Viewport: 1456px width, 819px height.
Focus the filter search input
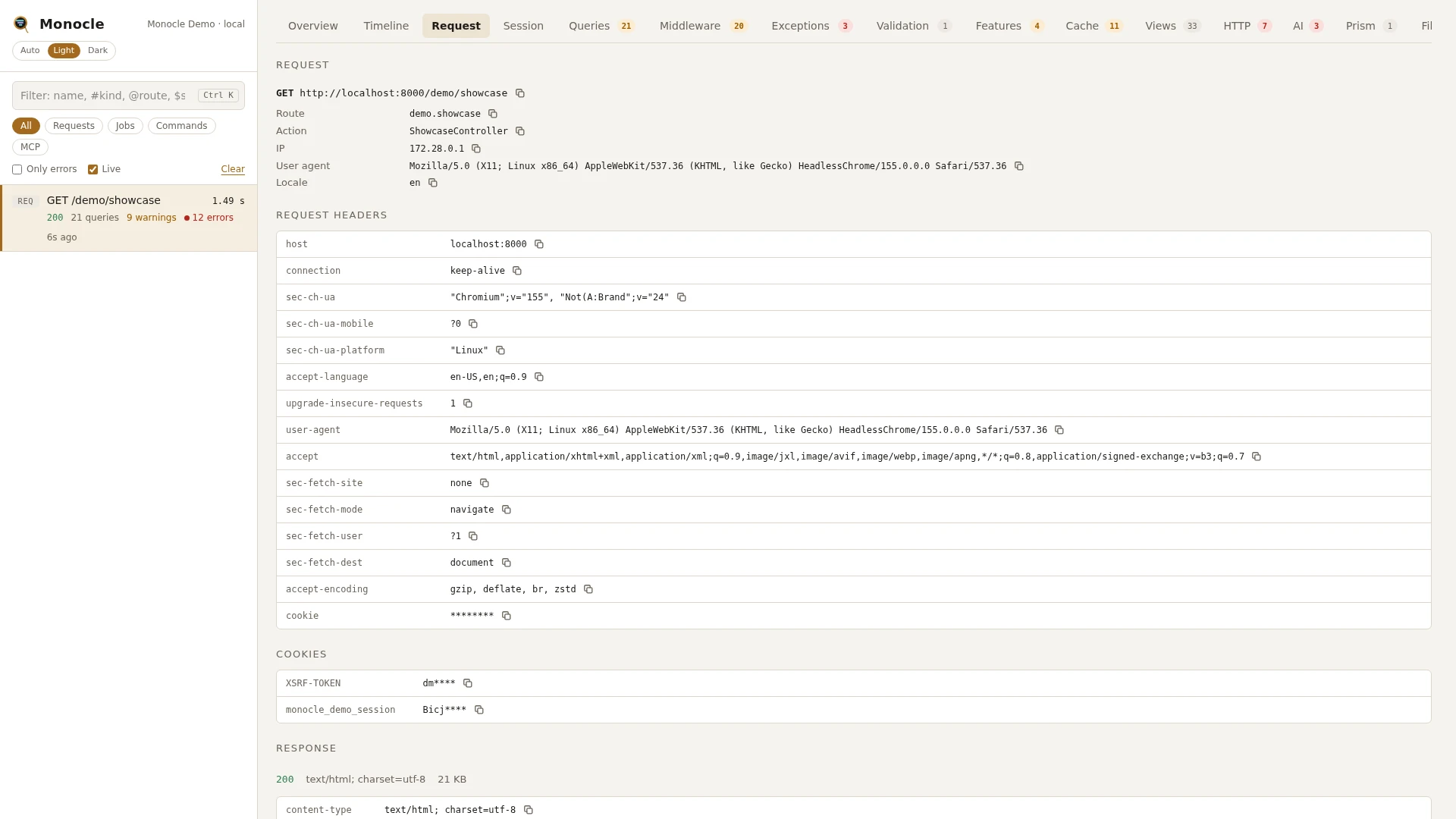(x=128, y=96)
